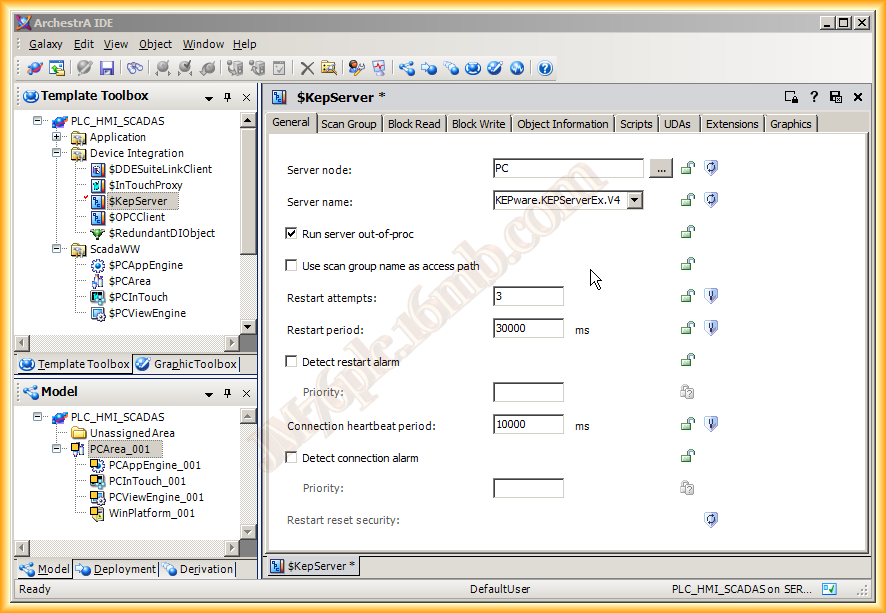Click the Restart attempts input field
Viewport: 886px width, 613px height.
(528, 297)
